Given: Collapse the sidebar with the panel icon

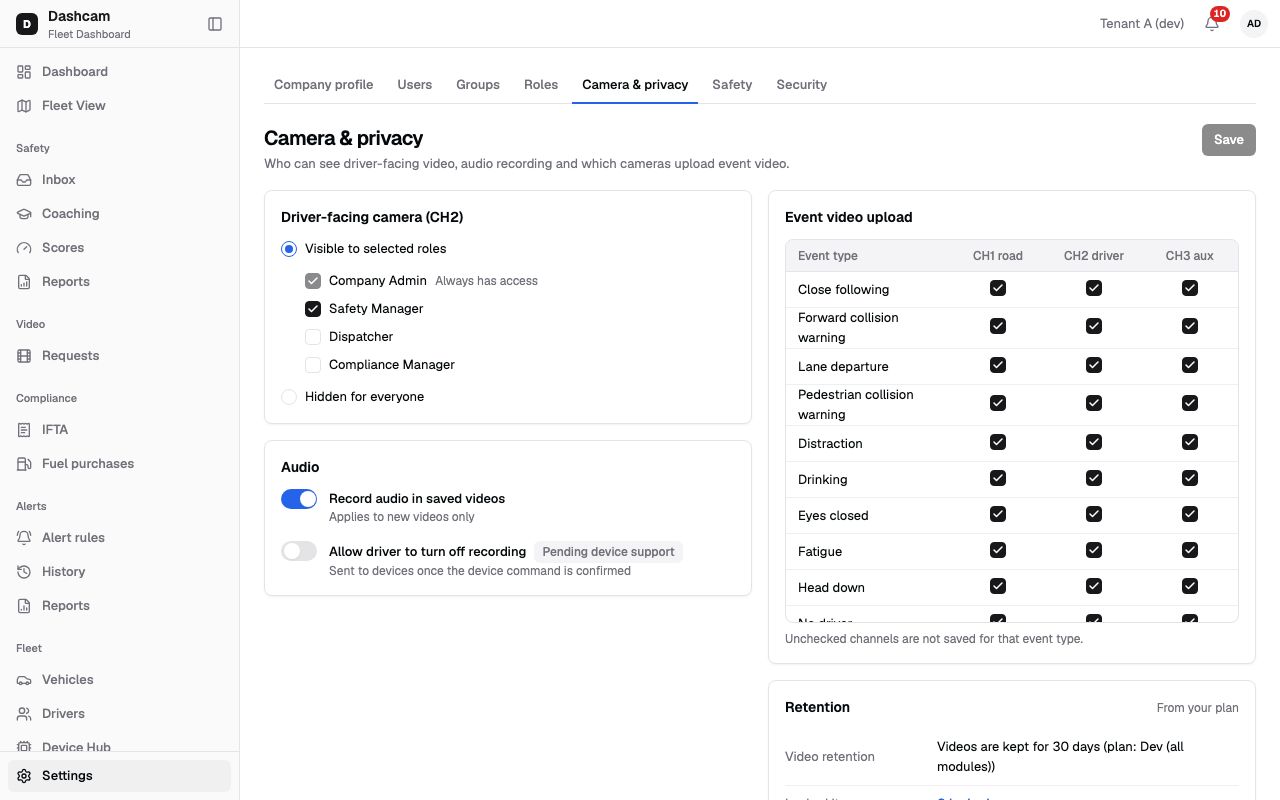Looking at the screenshot, I should (x=215, y=24).
